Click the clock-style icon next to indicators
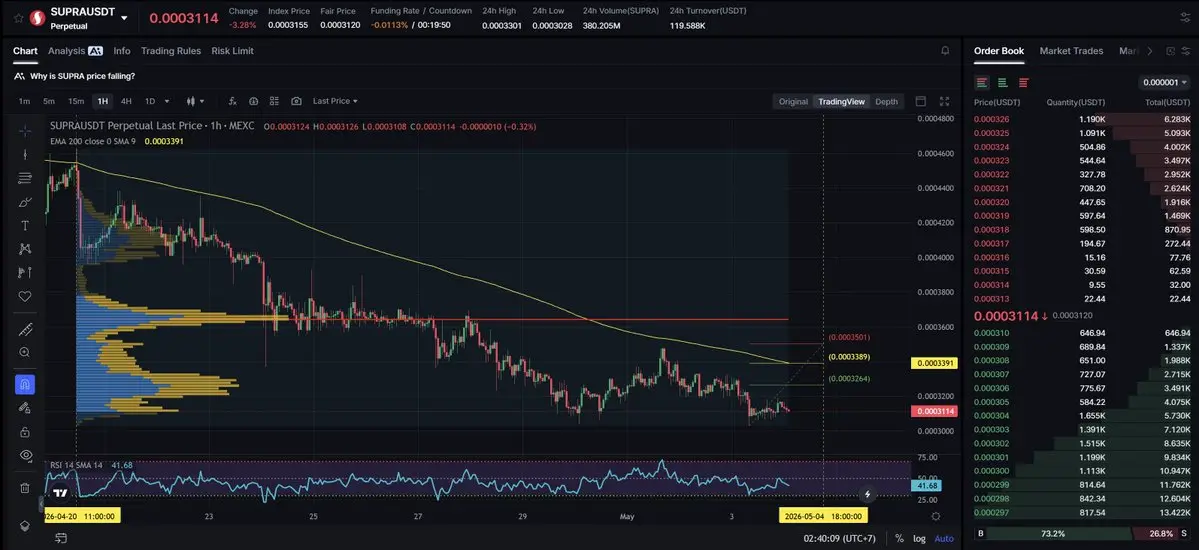 (253, 101)
